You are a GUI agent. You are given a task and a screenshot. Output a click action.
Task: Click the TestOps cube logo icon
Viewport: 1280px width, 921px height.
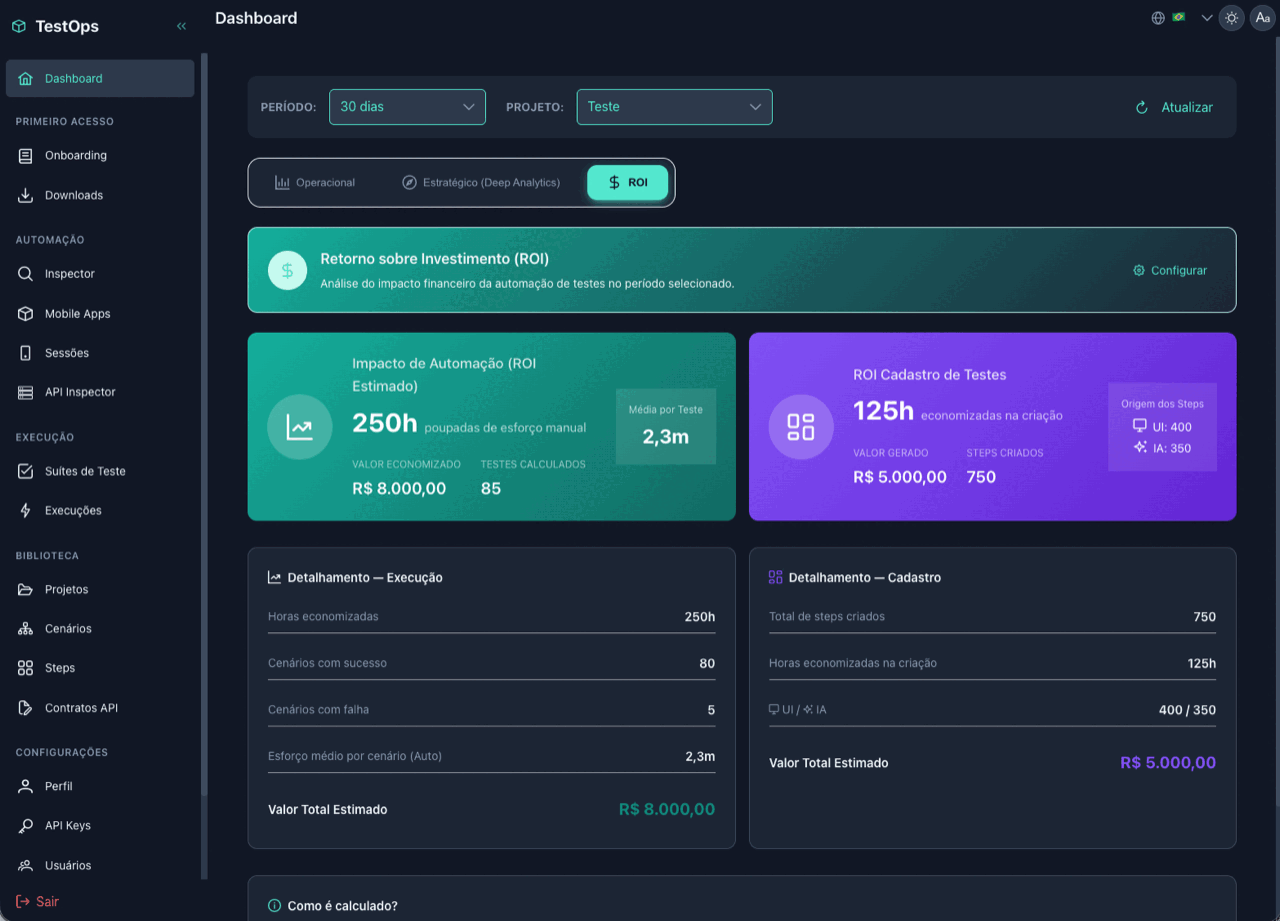click(18, 27)
